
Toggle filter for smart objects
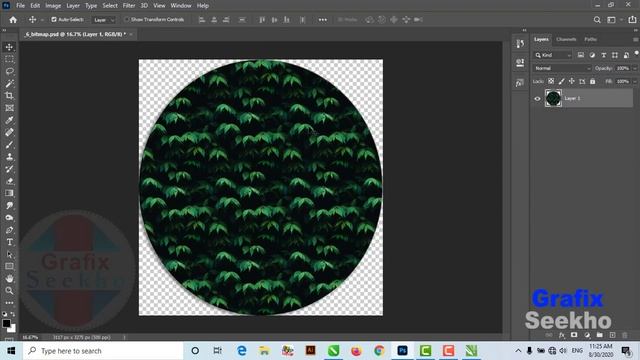(626, 55)
